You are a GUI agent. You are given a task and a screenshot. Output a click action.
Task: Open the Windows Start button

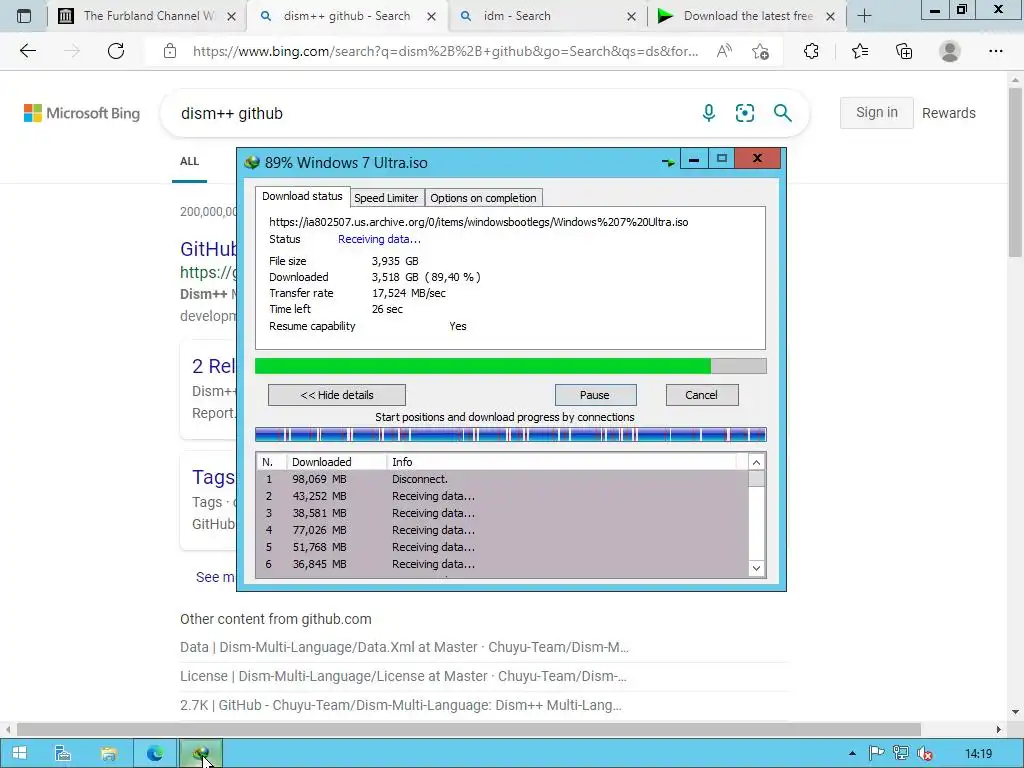click(x=20, y=753)
